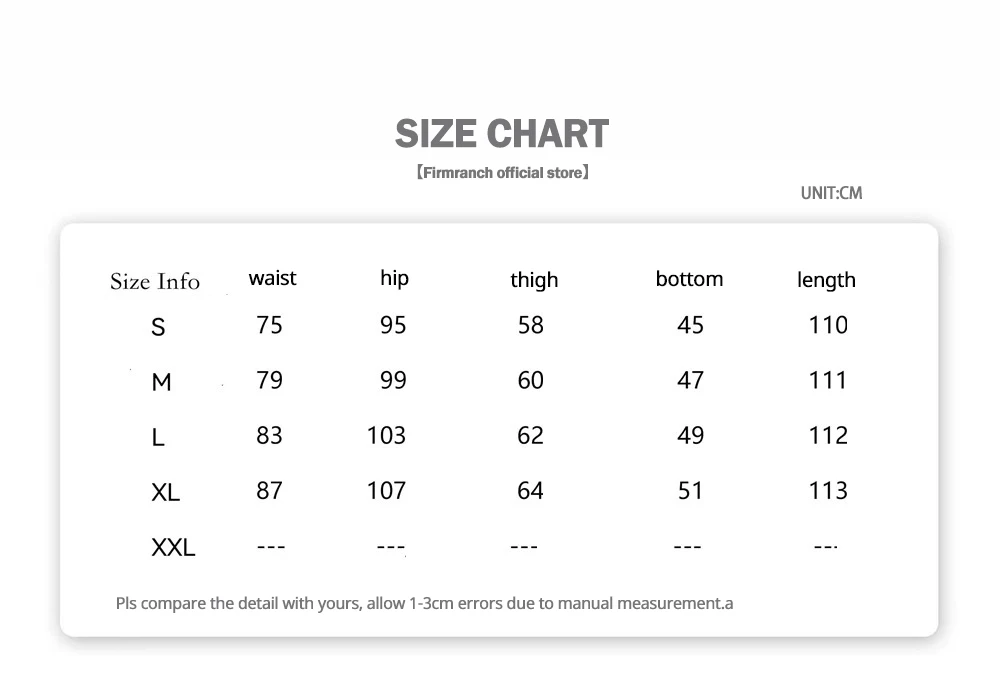Click the manual measurement disclaimer text
Image resolution: width=1000 pixels, height=700 pixels.
click(424, 603)
